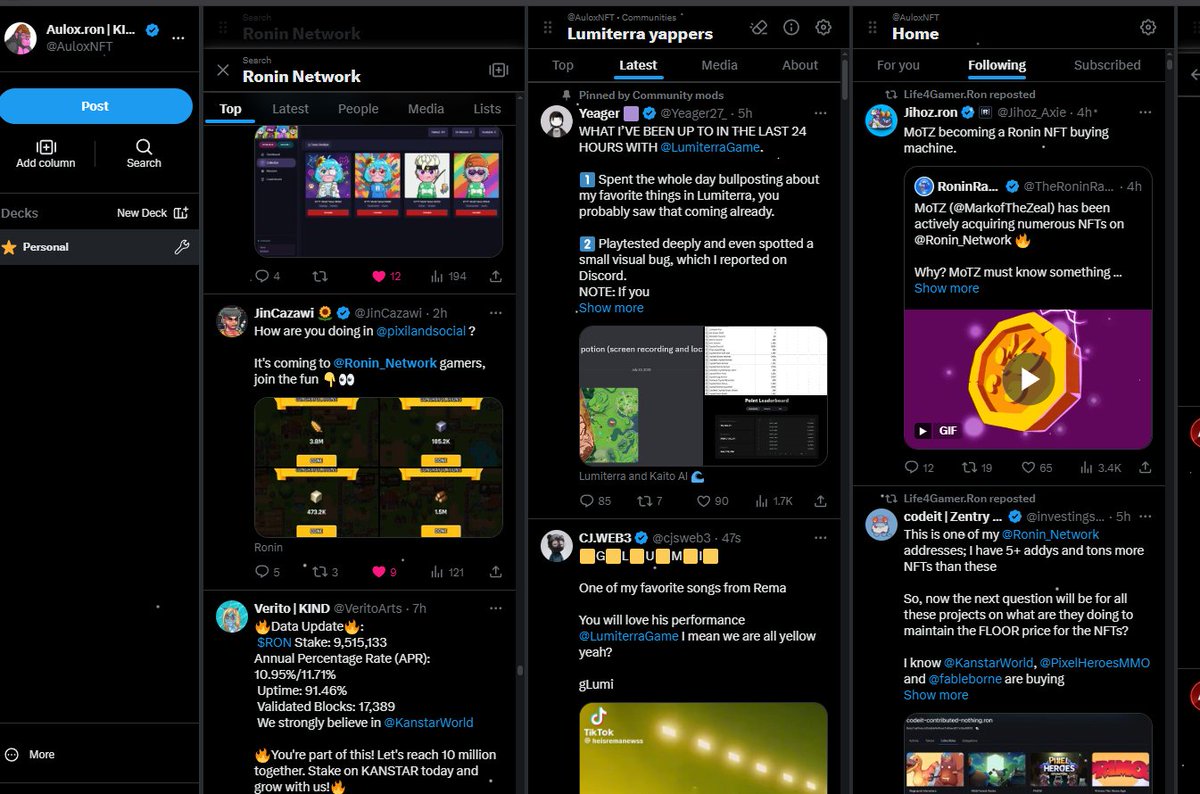1200x794 pixels.
Task: Open About tab in Lumiterra yappers
Action: (800, 65)
